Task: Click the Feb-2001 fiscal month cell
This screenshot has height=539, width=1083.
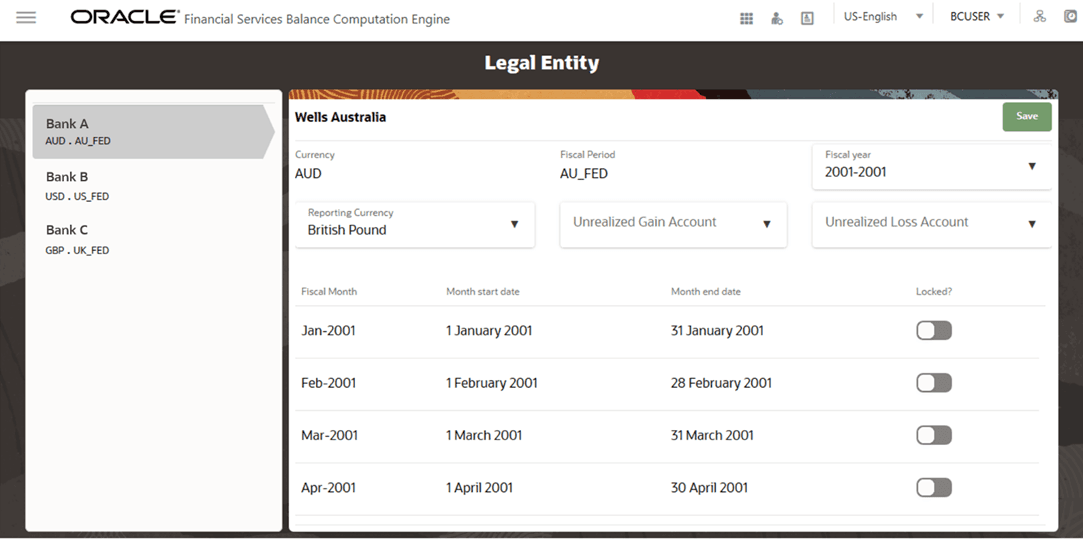Action: (329, 383)
